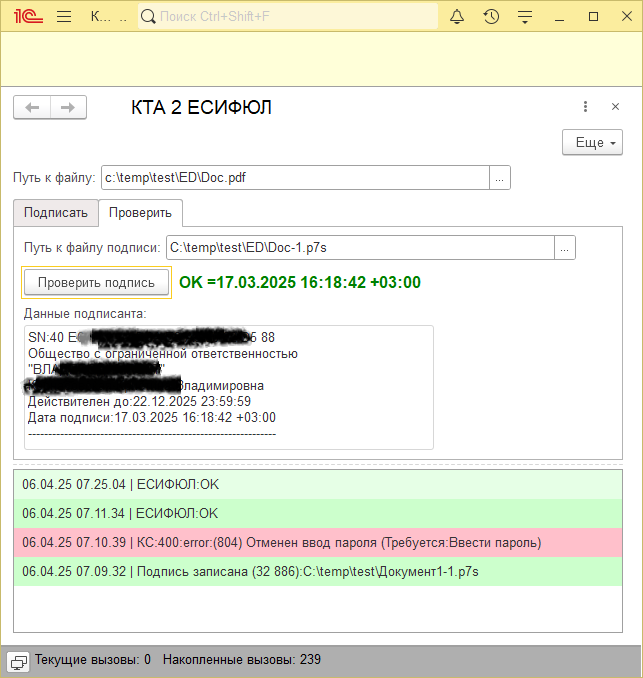Click the search magnifier icon
Screen dimensions: 643x678
pos(148,16)
